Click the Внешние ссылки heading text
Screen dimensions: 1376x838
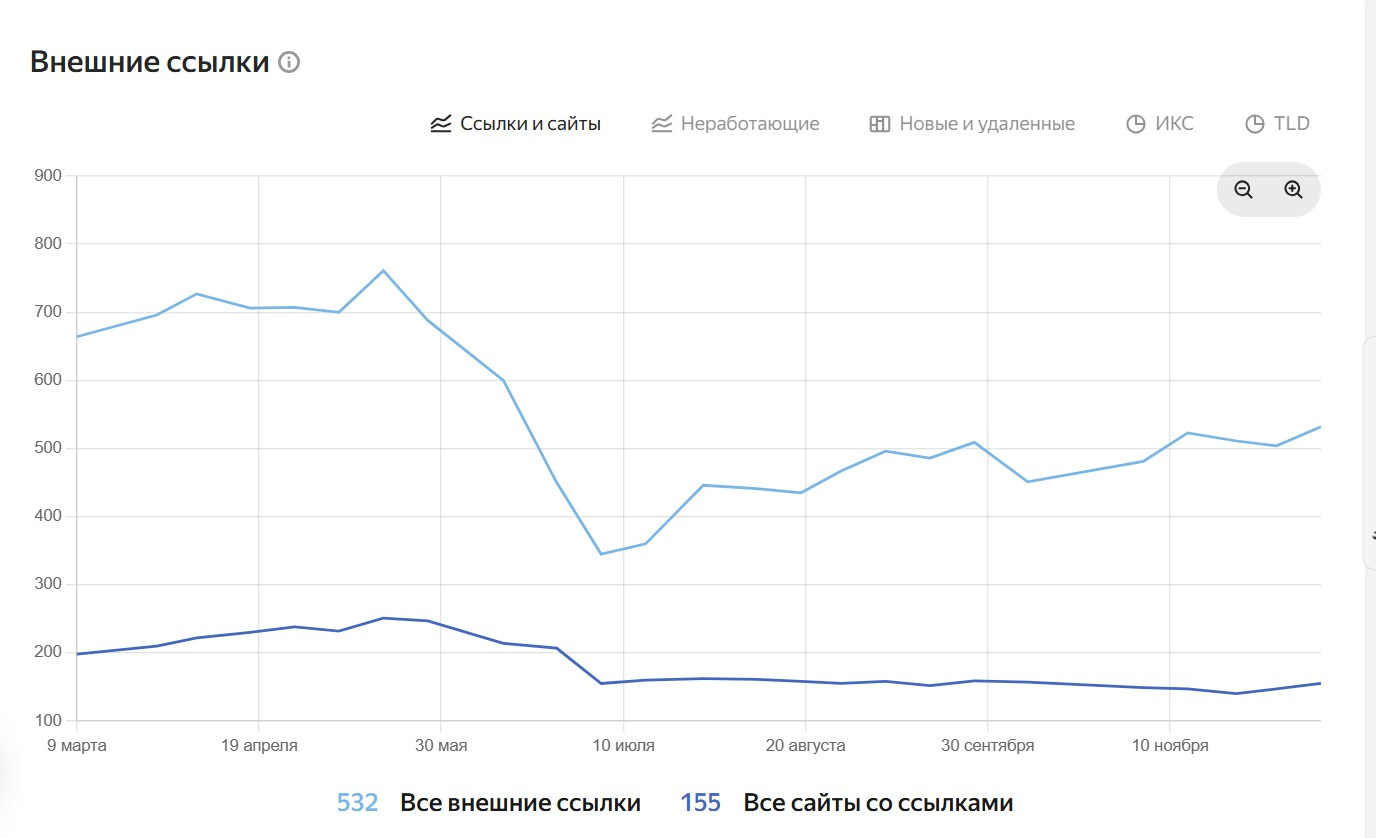coord(150,62)
